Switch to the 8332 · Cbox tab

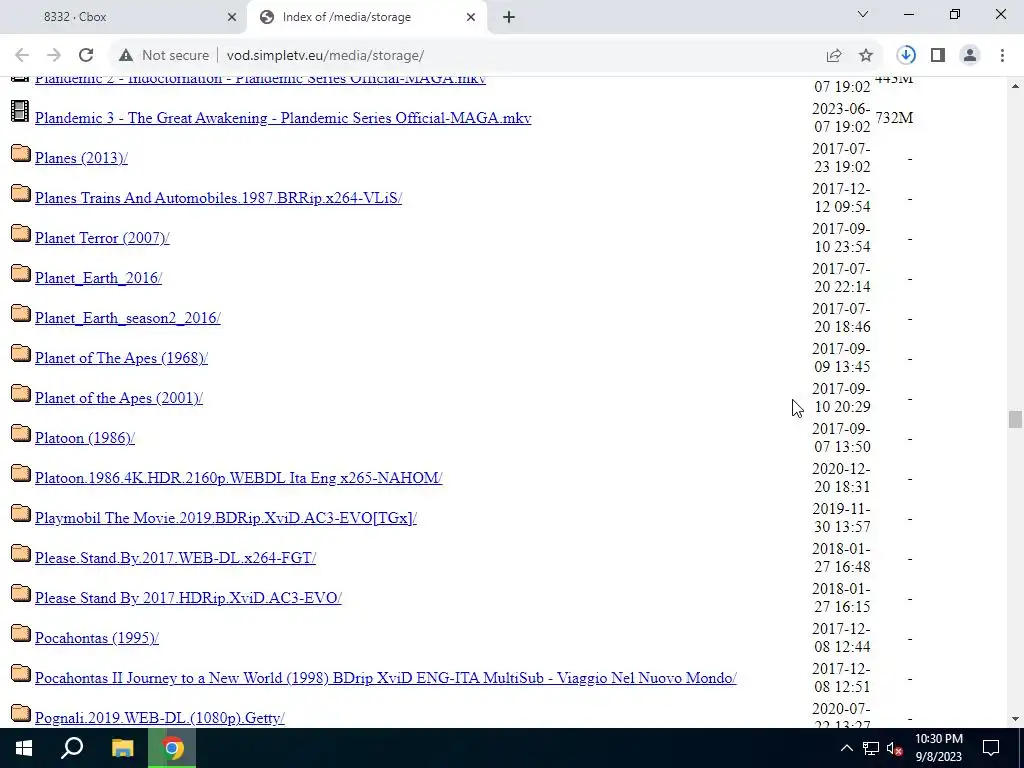(x=123, y=17)
